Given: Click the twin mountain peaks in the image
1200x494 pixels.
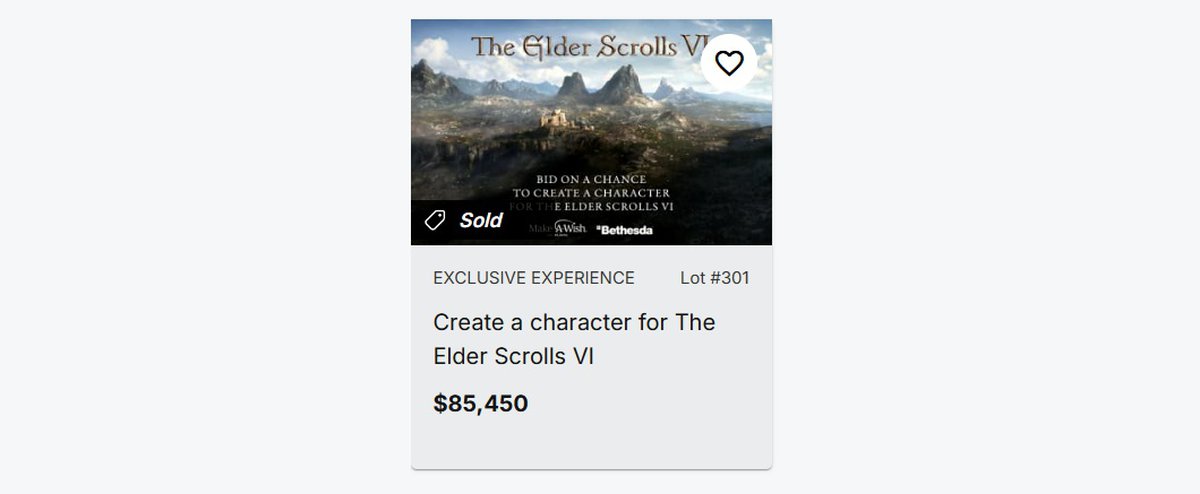Looking at the screenshot, I should pos(600,84).
